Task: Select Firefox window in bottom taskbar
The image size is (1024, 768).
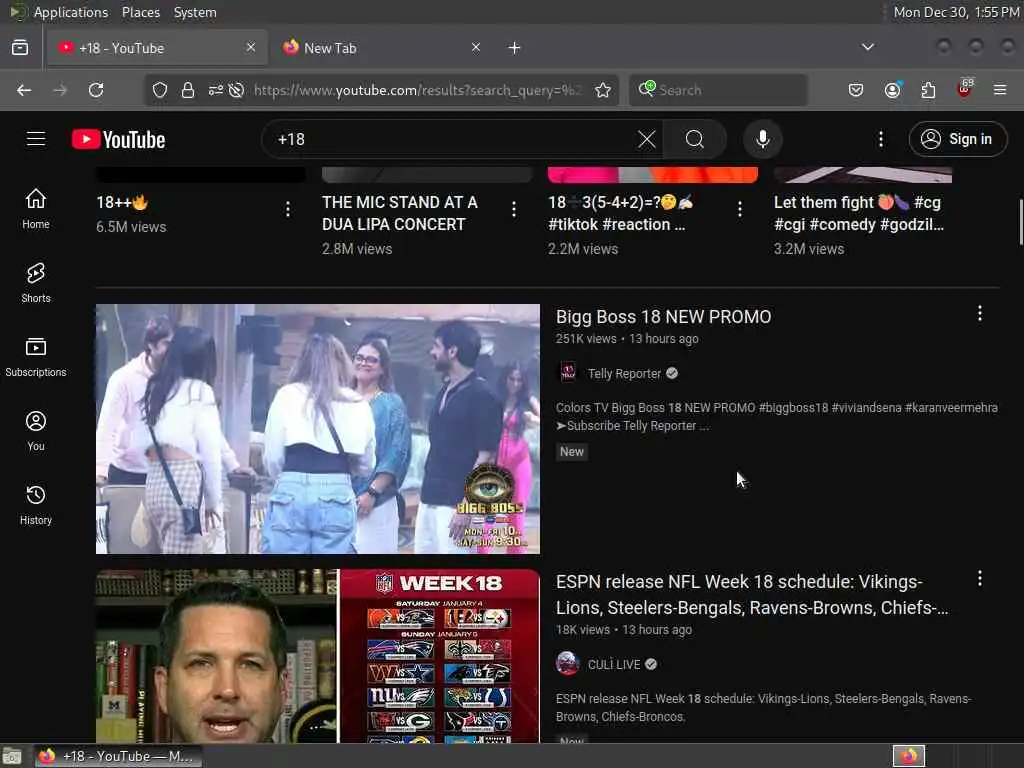Action: coord(118,756)
